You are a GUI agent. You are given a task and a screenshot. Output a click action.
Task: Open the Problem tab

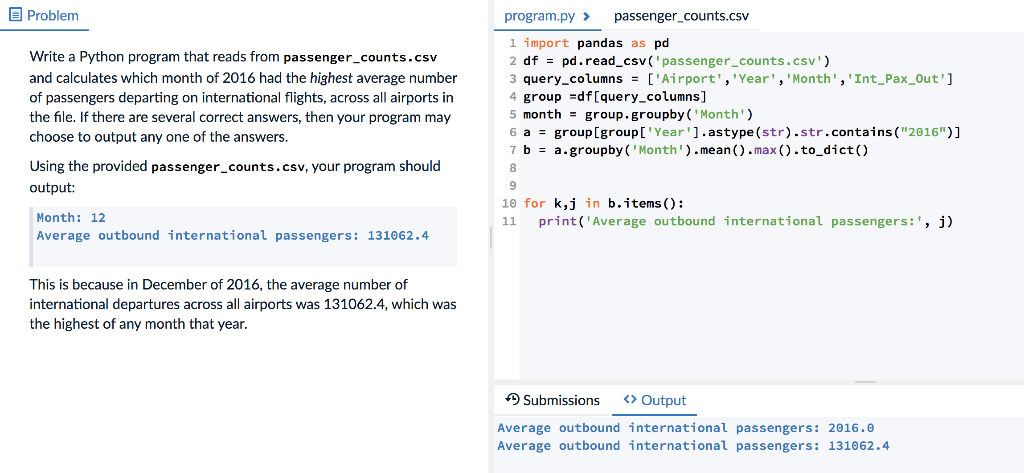pos(44,15)
